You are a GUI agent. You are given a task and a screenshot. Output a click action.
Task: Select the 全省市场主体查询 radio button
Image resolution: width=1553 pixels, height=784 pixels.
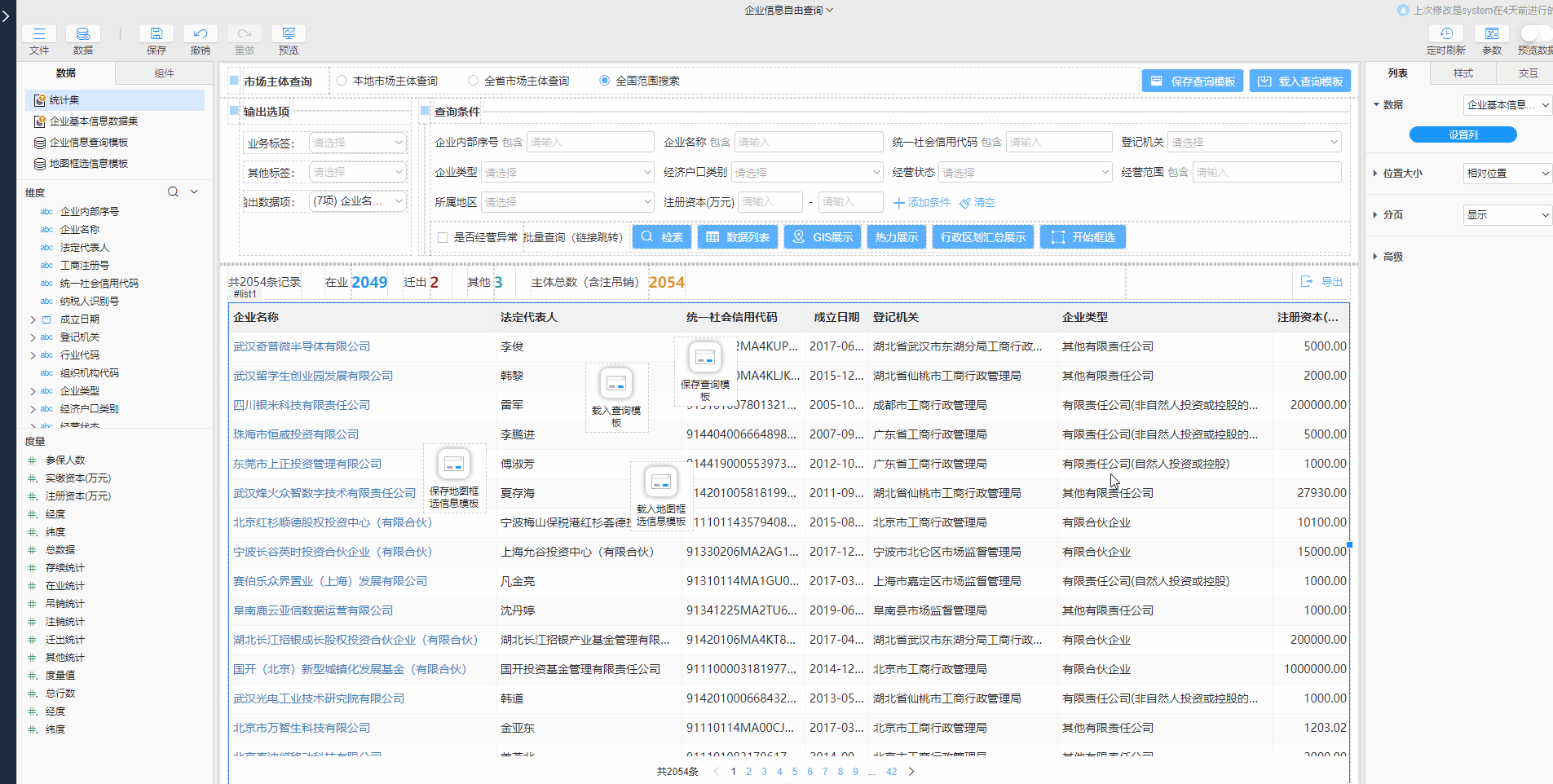474,81
